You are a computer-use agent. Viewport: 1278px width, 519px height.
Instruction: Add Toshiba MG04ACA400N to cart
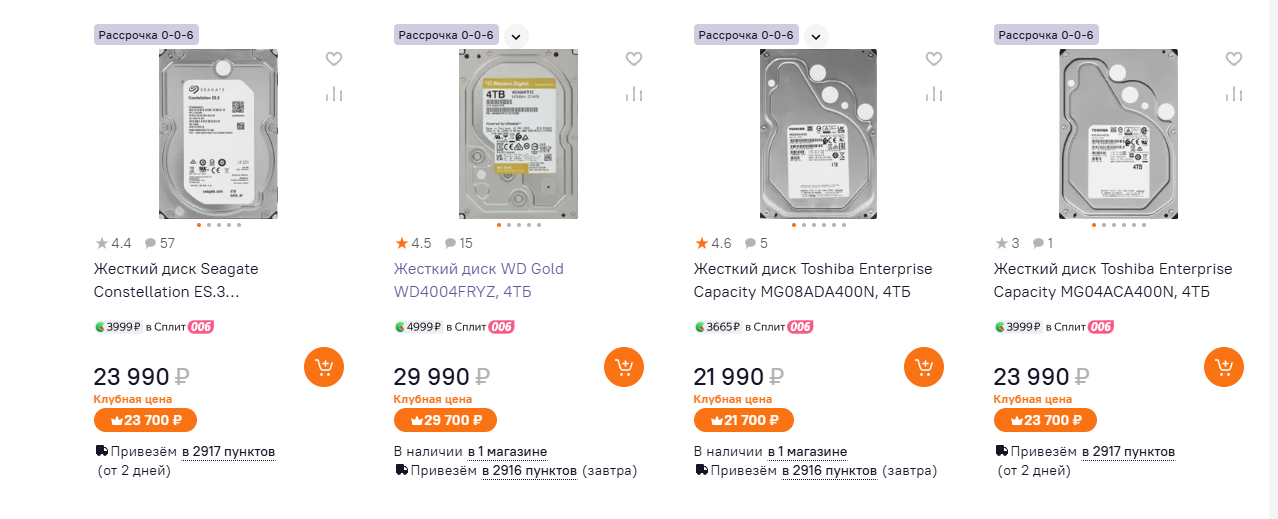[1223, 367]
